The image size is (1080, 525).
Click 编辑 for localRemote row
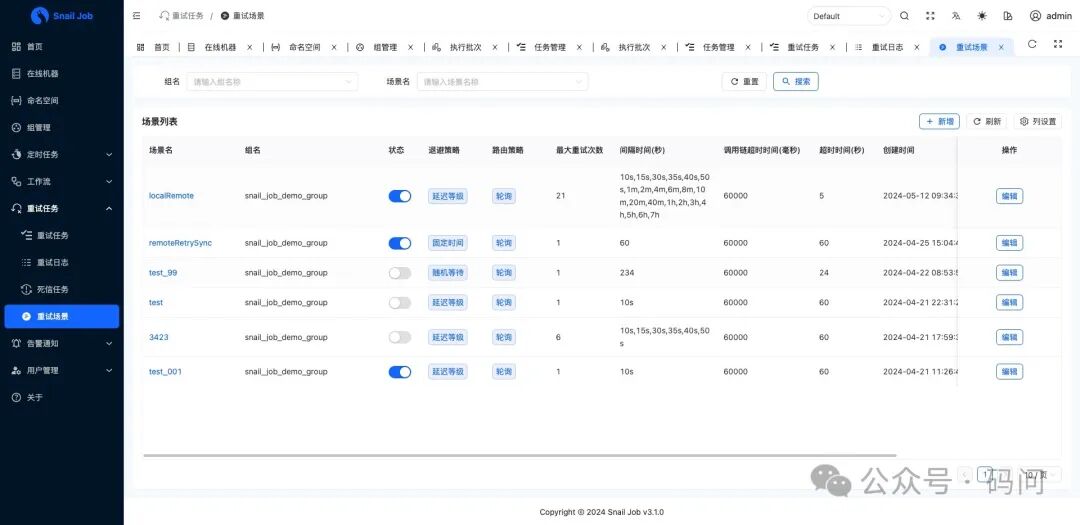pyautogui.click(x=1009, y=196)
